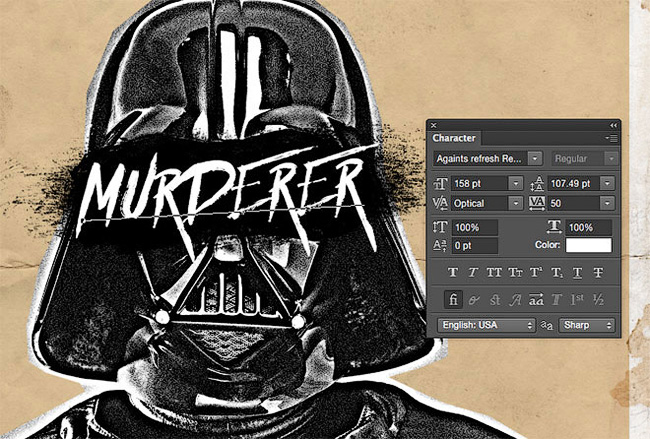
Task: Click Fractions (1/2) OpenType icon
Action: [598, 300]
